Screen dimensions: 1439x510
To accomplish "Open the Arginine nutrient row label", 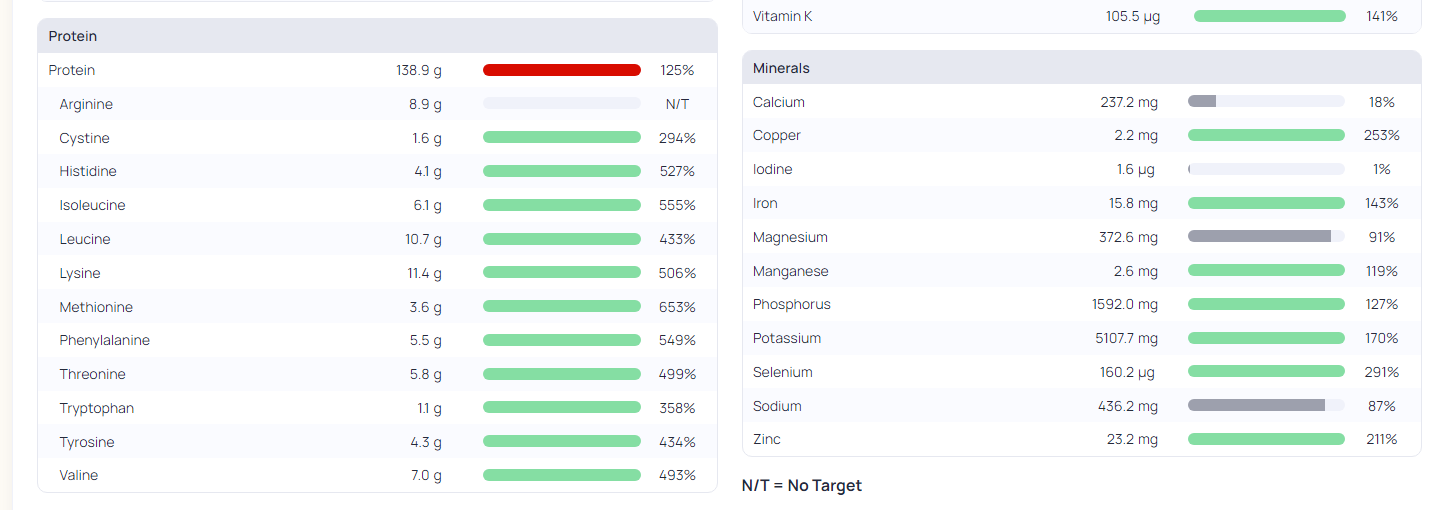I will point(86,104).
